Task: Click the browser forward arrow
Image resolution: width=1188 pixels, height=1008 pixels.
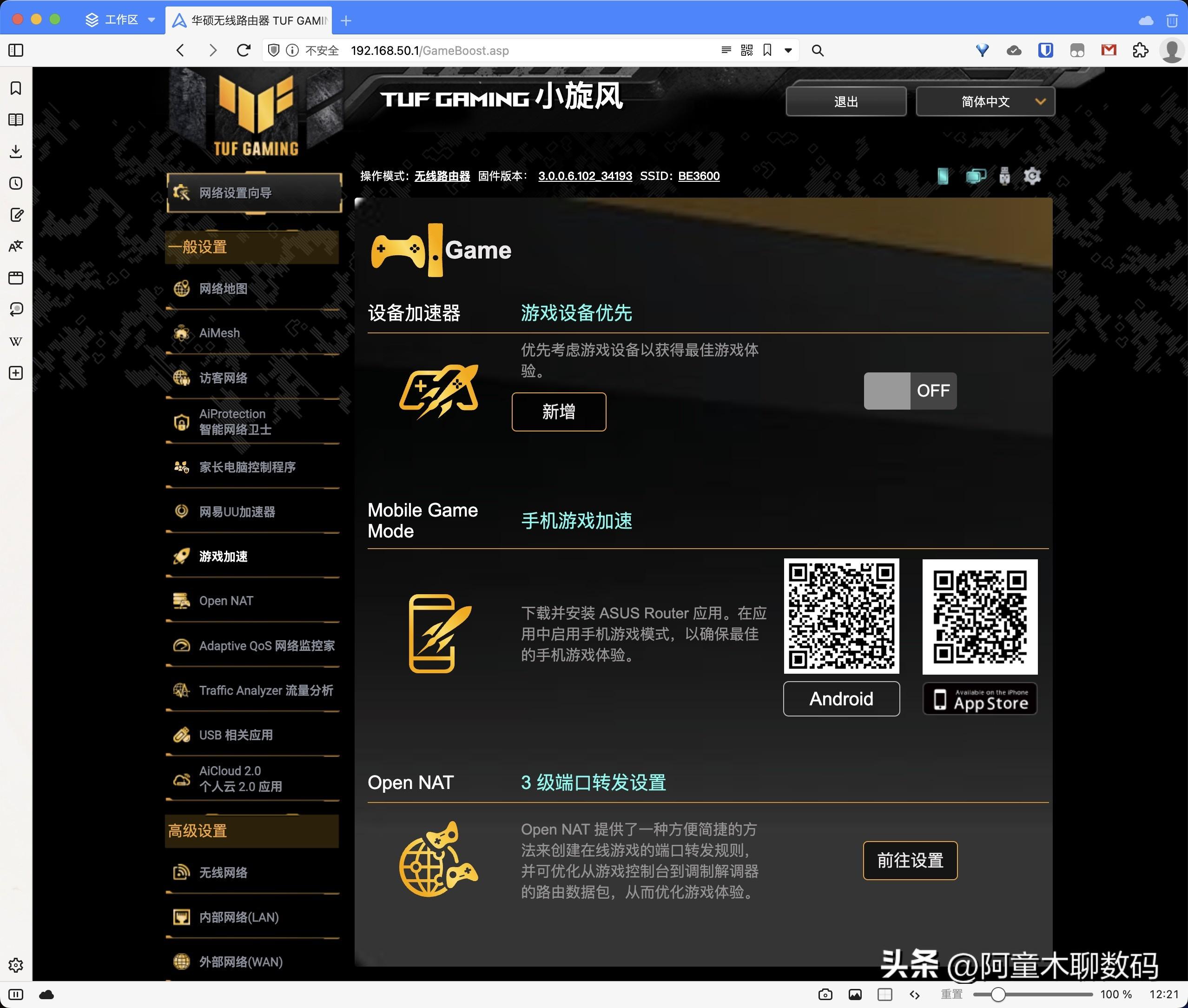Action: pyautogui.click(x=212, y=50)
